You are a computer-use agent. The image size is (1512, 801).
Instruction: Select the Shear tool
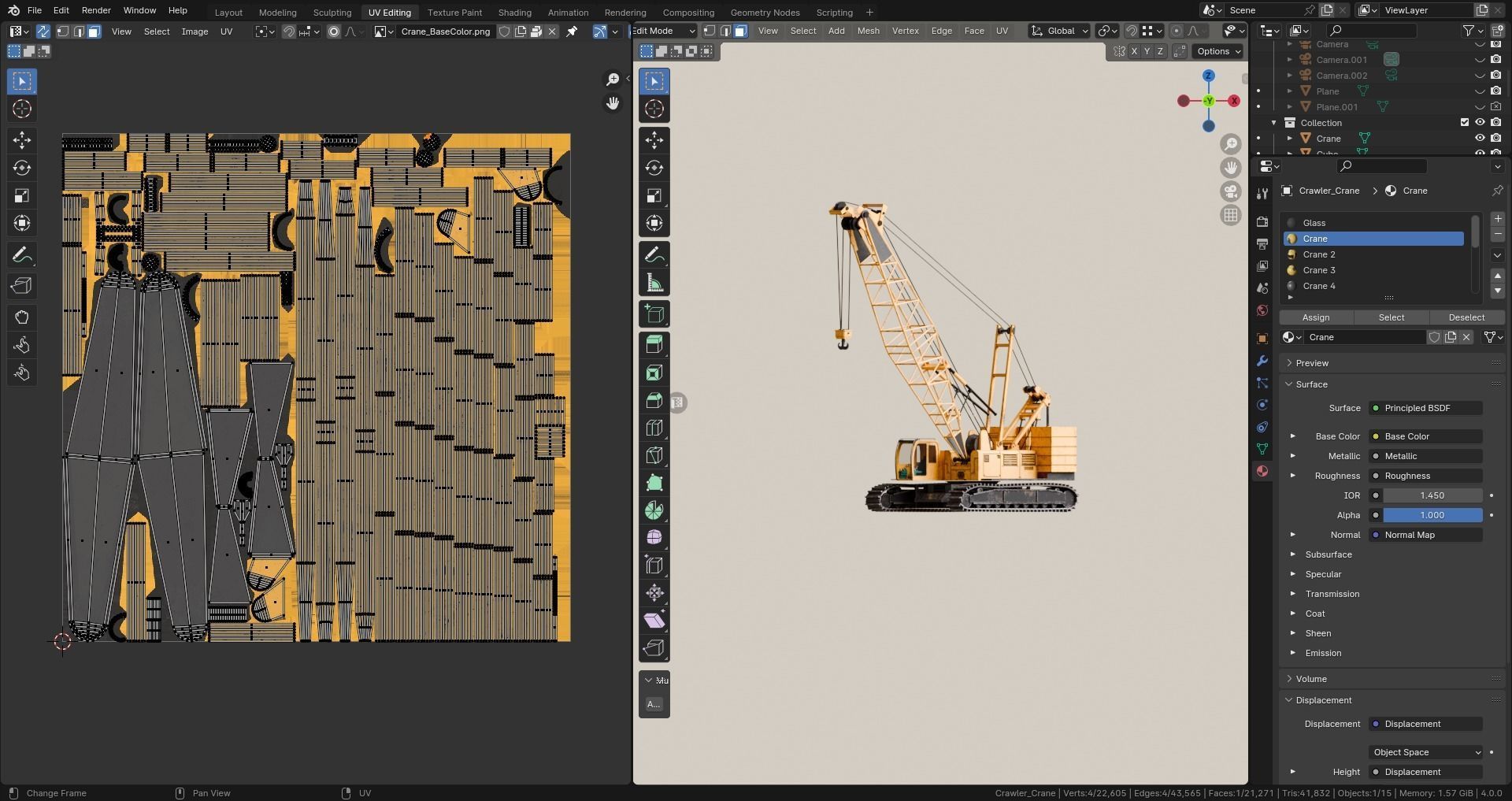tap(654, 621)
